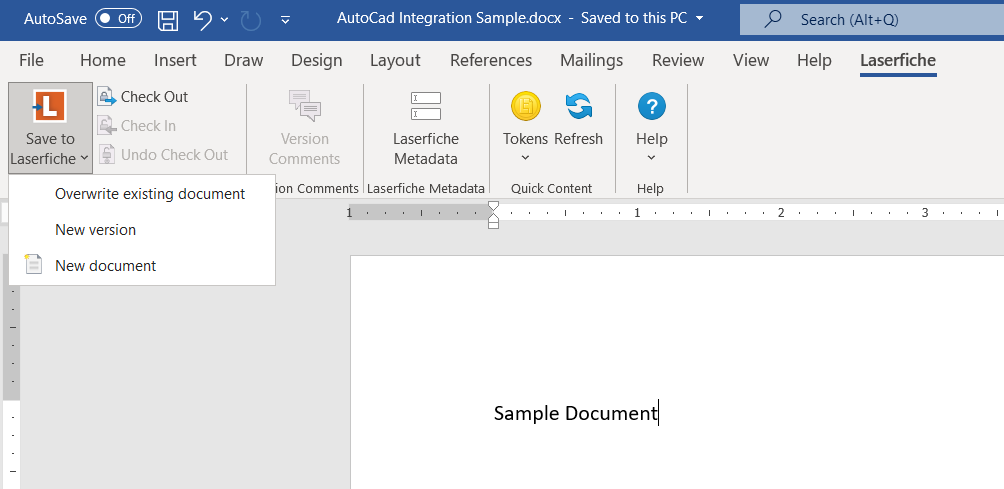This screenshot has width=1004, height=489.
Task: Click the Check Out icon
Action: point(107,97)
